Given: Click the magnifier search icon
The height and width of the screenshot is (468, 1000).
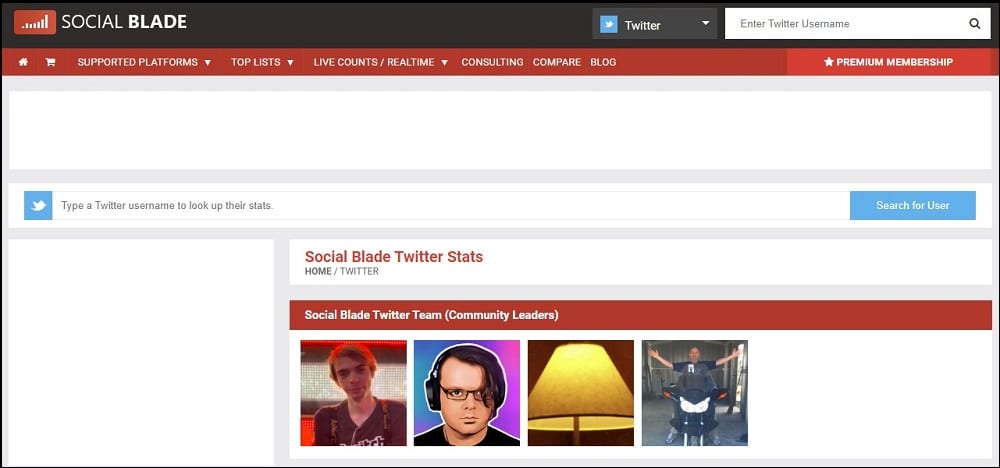Looking at the screenshot, I should [974, 24].
